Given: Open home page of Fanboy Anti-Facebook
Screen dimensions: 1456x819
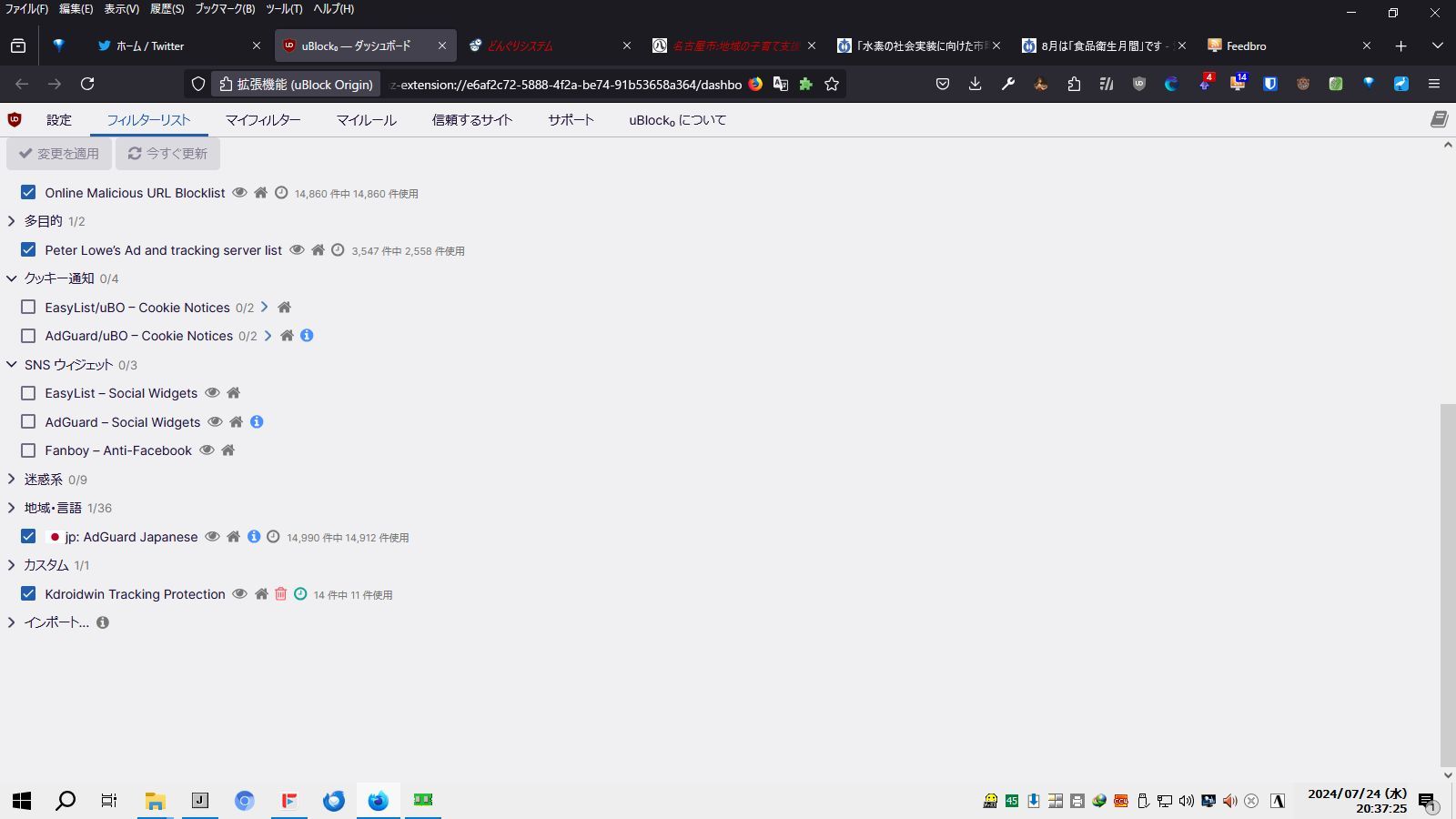Looking at the screenshot, I should [227, 450].
